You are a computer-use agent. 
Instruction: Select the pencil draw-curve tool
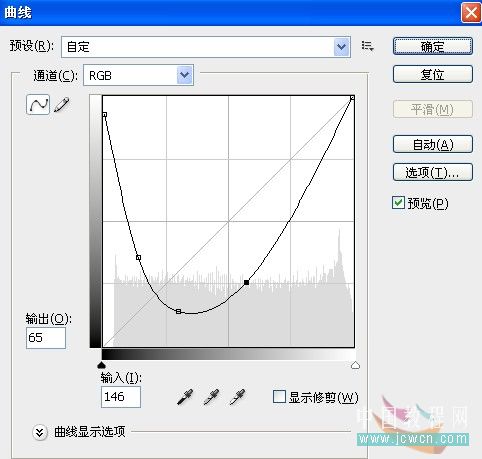(x=61, y=104)
